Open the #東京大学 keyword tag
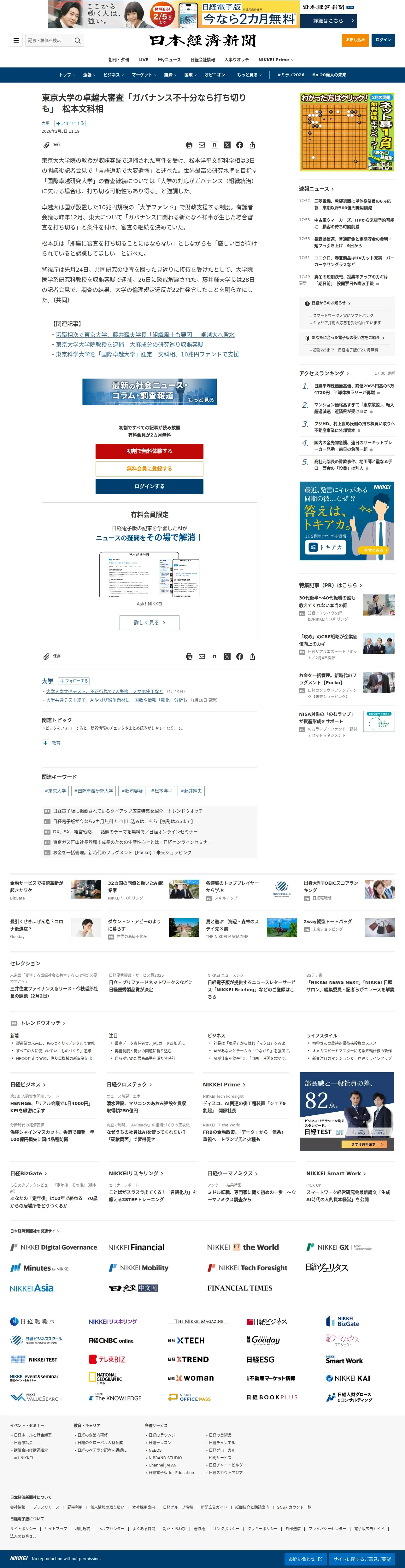This screenshot has height=1568, width=405. pyautogui.click(x=56, y=791)
